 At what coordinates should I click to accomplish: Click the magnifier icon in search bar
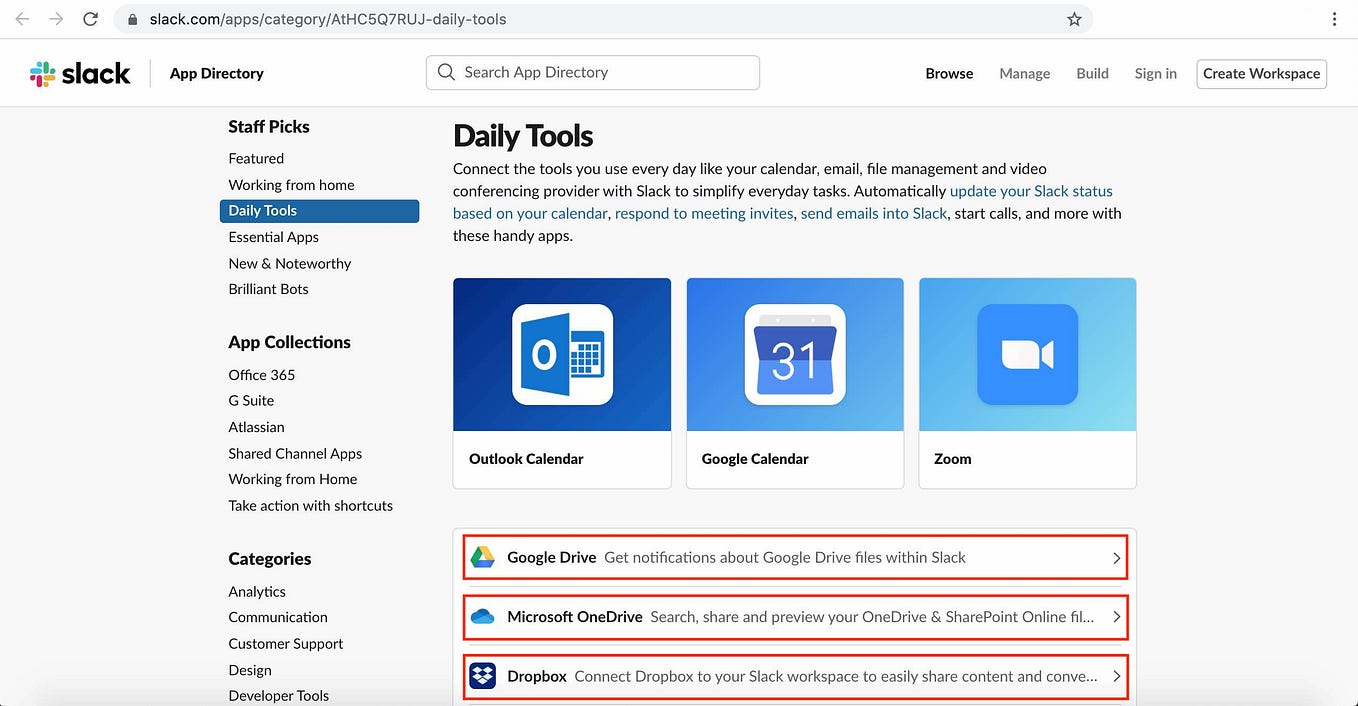point(446,72)
